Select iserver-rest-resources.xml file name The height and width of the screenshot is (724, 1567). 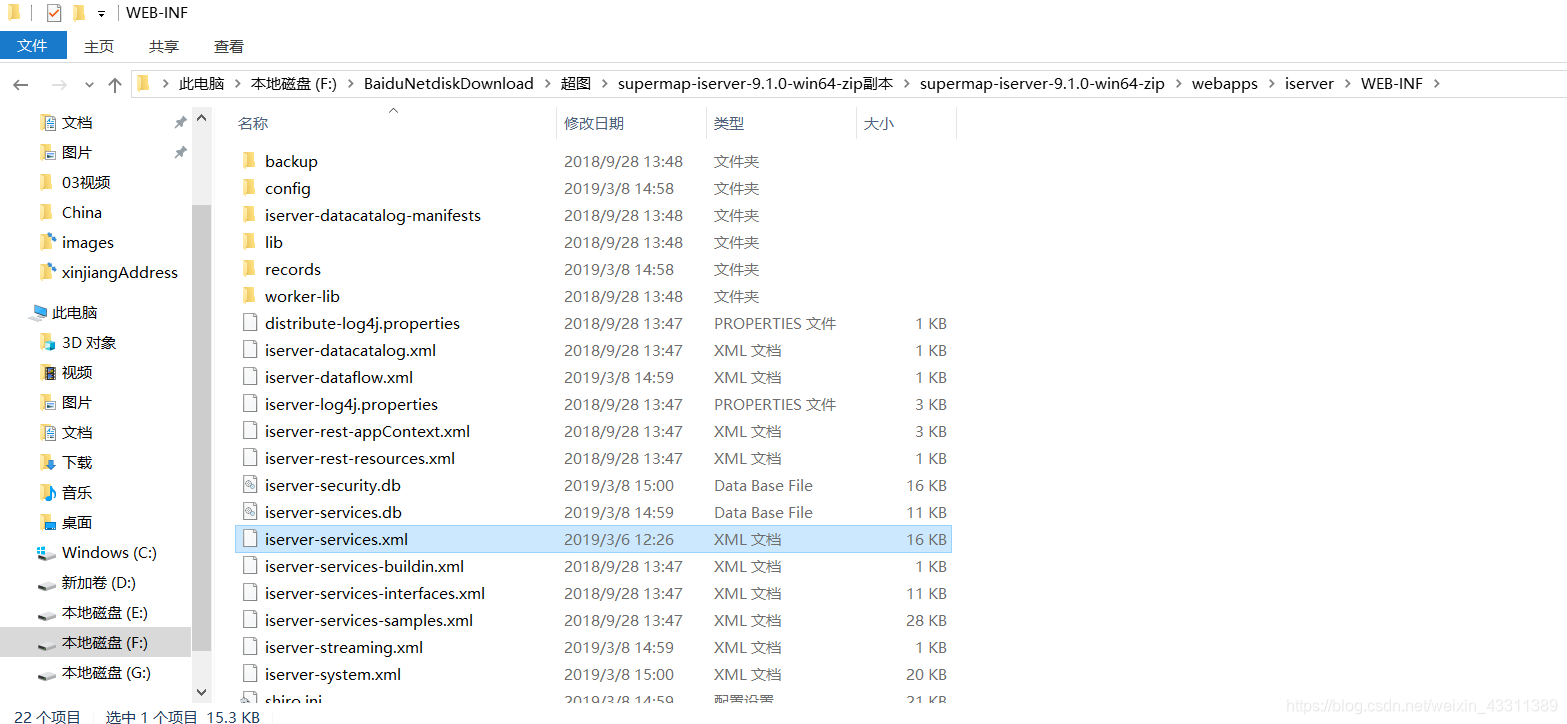(x=360, y=458)
